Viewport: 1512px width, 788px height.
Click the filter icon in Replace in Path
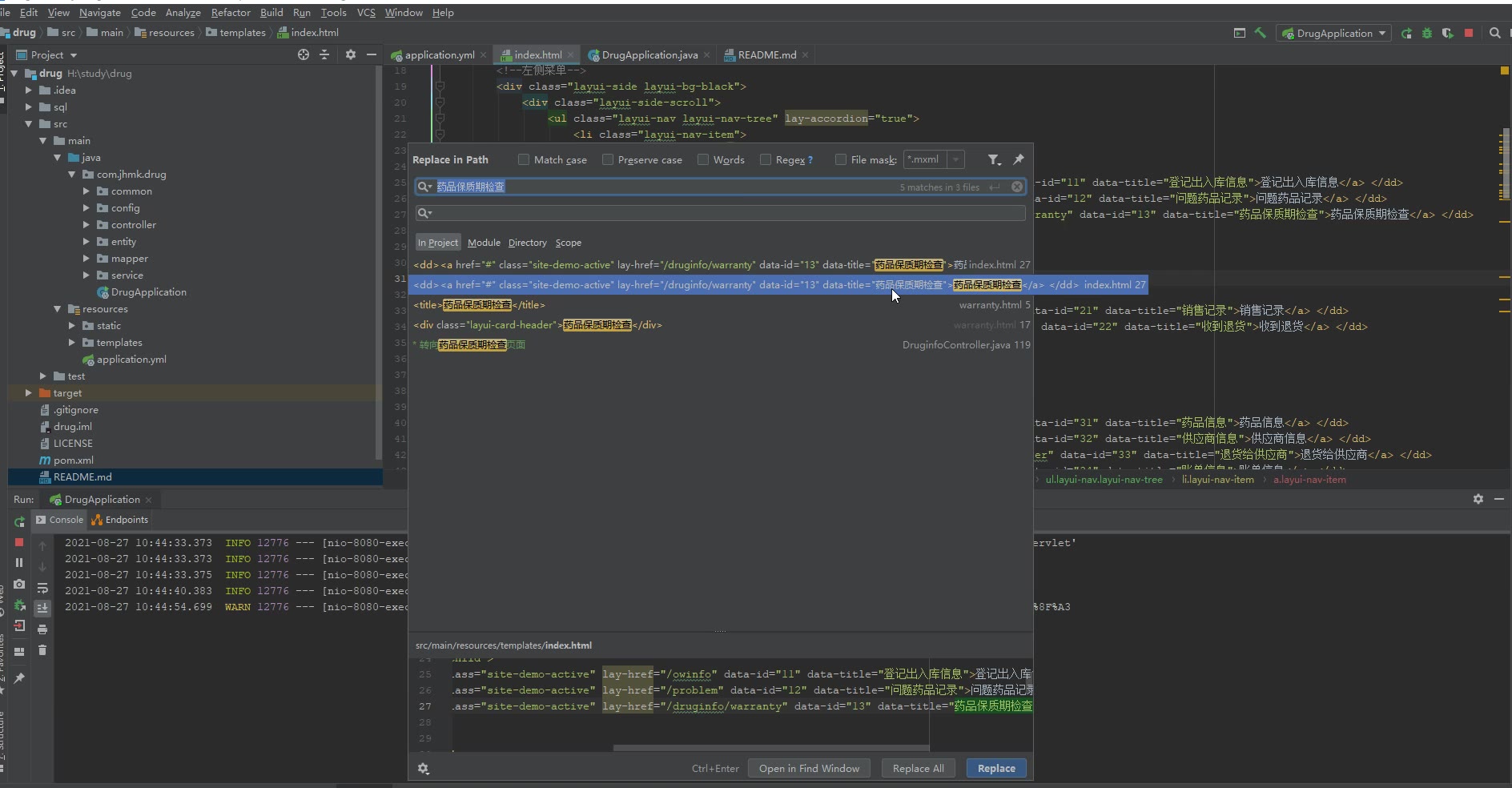(993, 160)
